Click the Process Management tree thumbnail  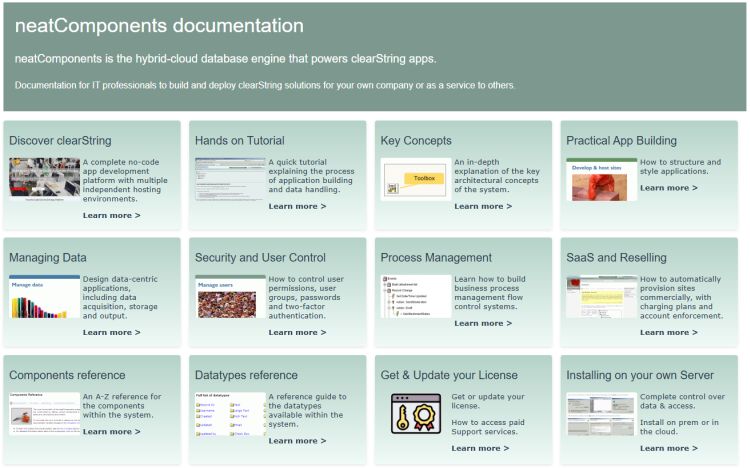[x=415, y=296]
